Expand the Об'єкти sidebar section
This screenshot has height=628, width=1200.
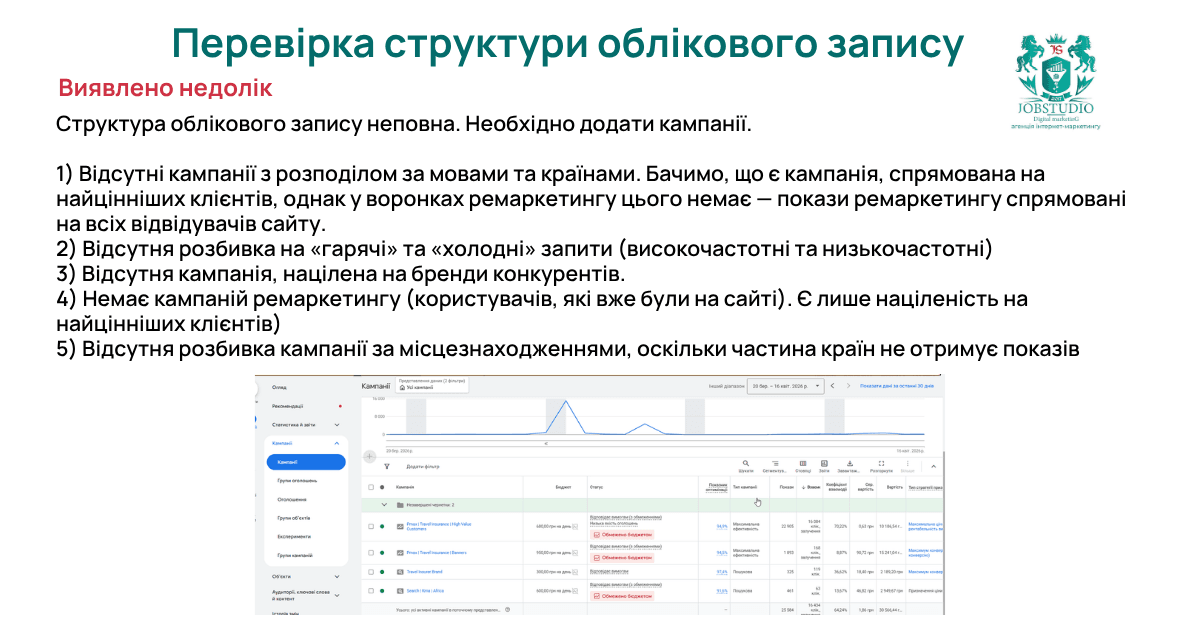[x=337, y=577]
